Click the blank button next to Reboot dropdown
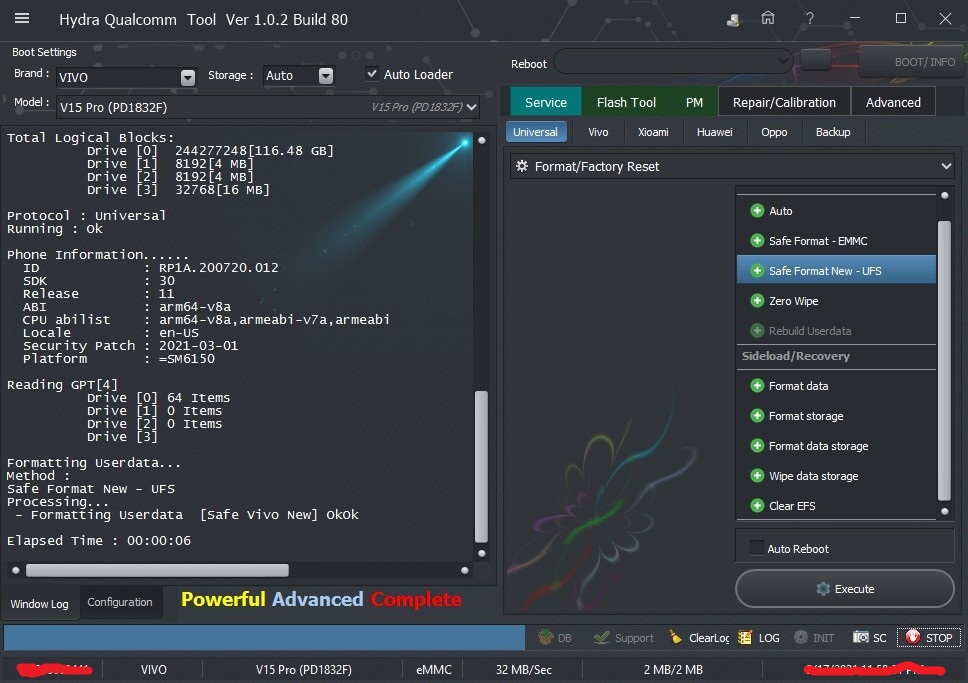The image size is (968, 683). (x=816, y=60)
